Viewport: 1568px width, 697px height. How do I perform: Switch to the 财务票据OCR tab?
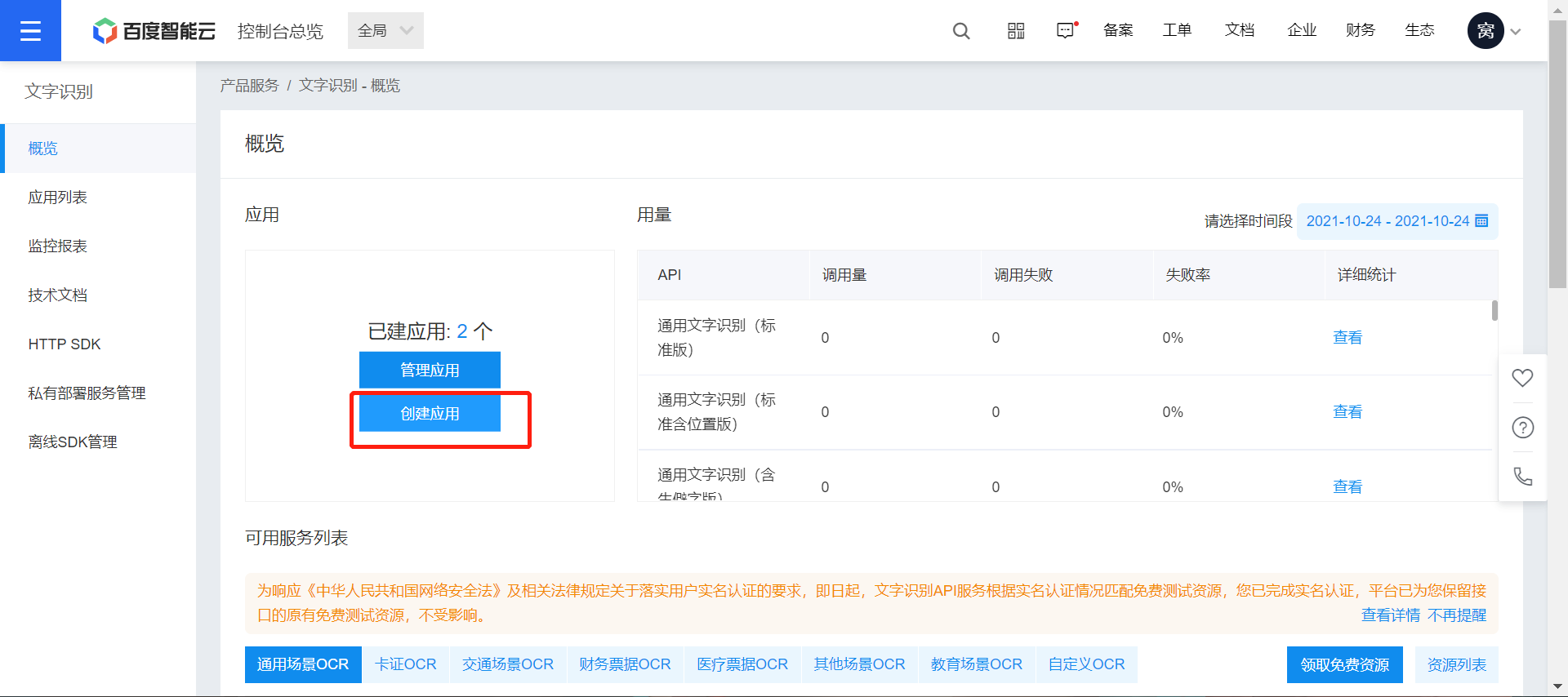625,664
